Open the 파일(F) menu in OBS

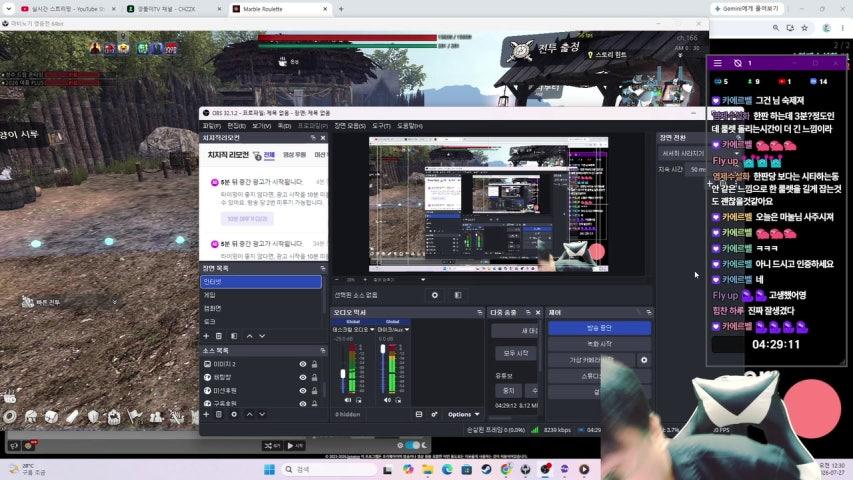(211, 126)
